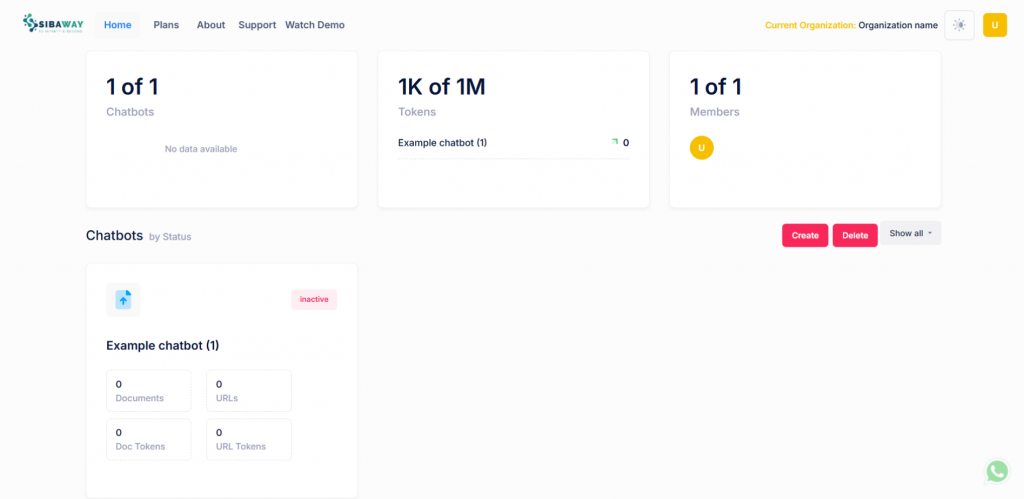Viewport: 1024px width, 499px height.
Task: Click the No data available text
Action: (x=201, y=149)
